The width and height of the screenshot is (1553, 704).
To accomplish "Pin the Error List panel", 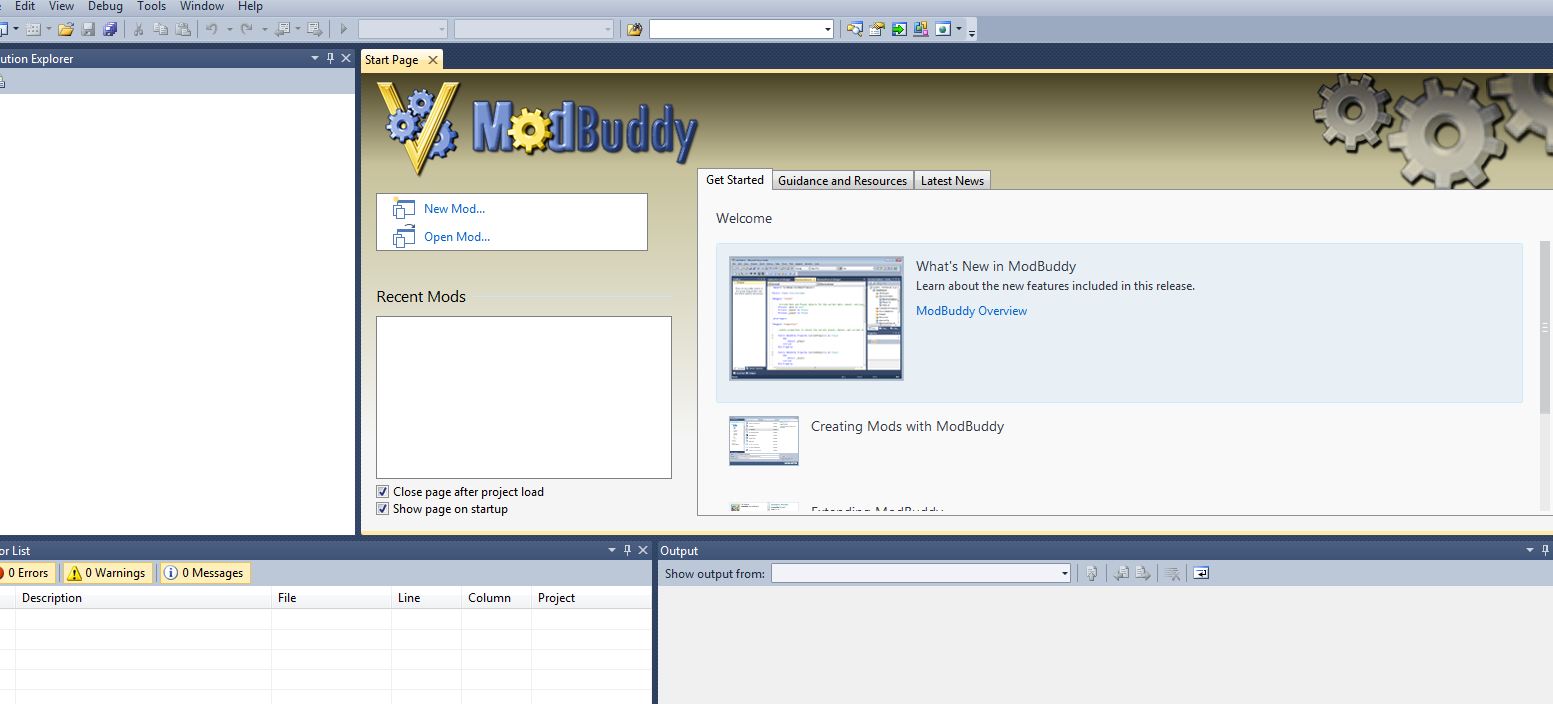I will coord(628,550).
